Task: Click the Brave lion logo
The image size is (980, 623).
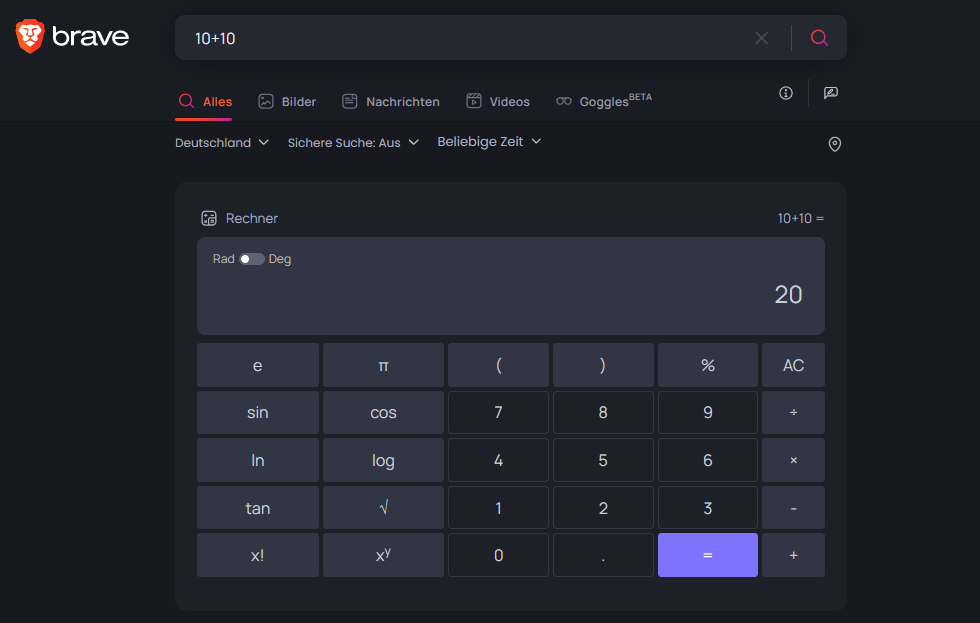Action: click(30, 36)
